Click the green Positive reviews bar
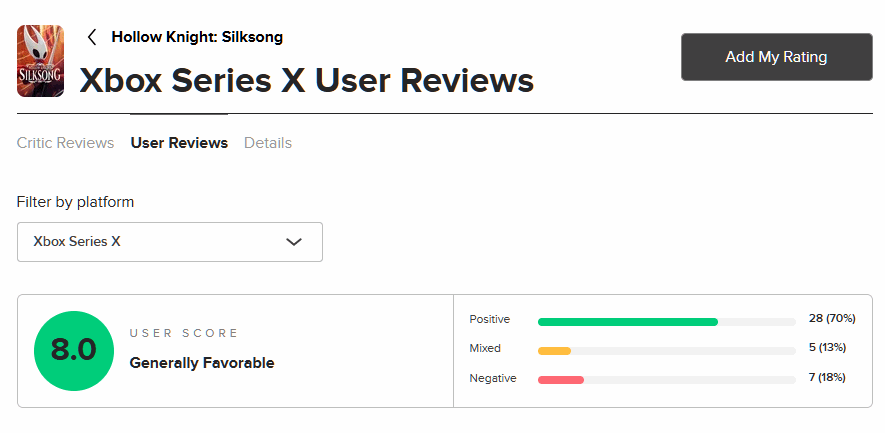Image resolution: width=885 pixels, height=433 pixels. coord(628,322)
